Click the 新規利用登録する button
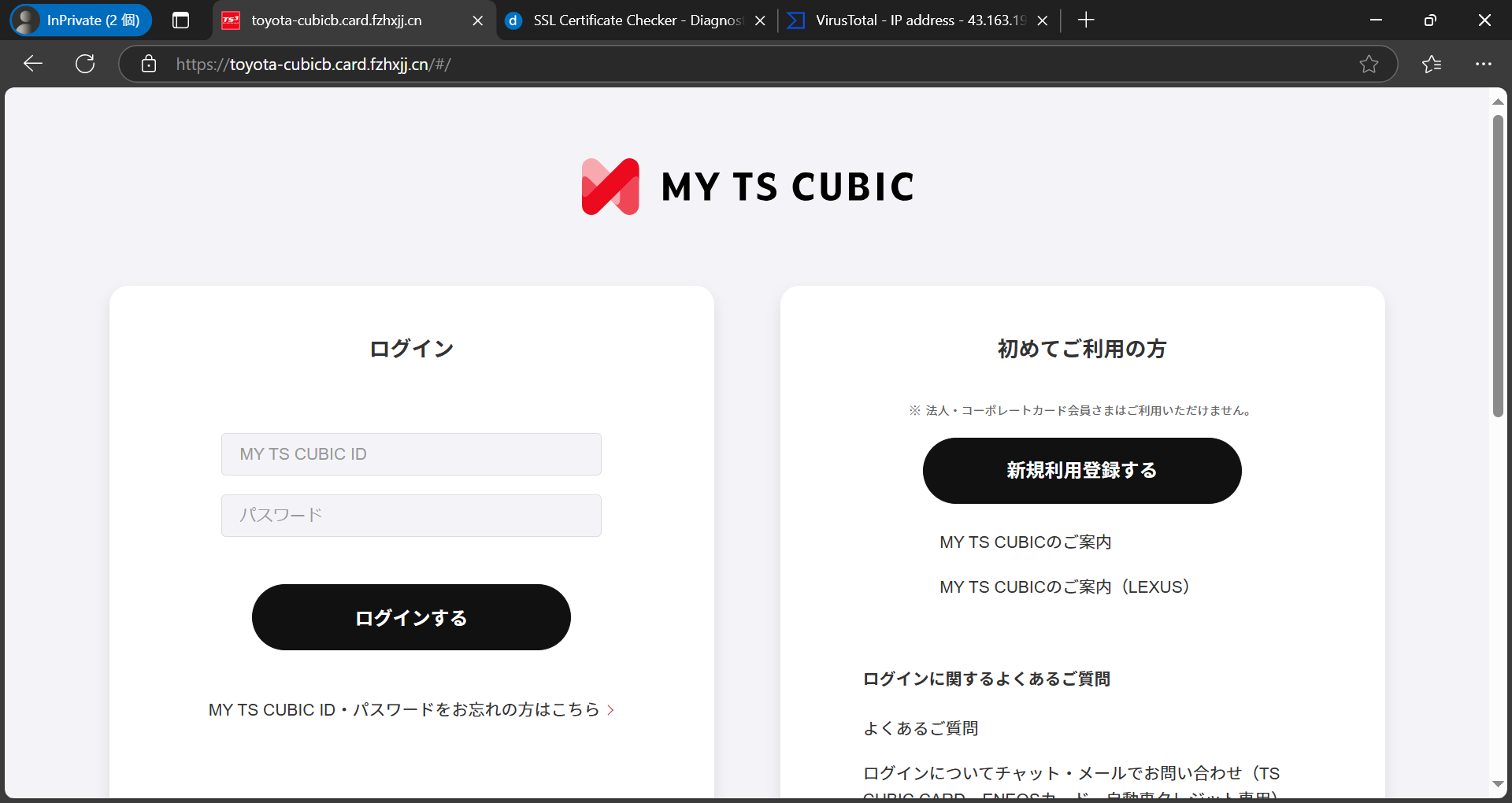The height and width of the screenshot is (803, 1512). [x=1082, y=471]
